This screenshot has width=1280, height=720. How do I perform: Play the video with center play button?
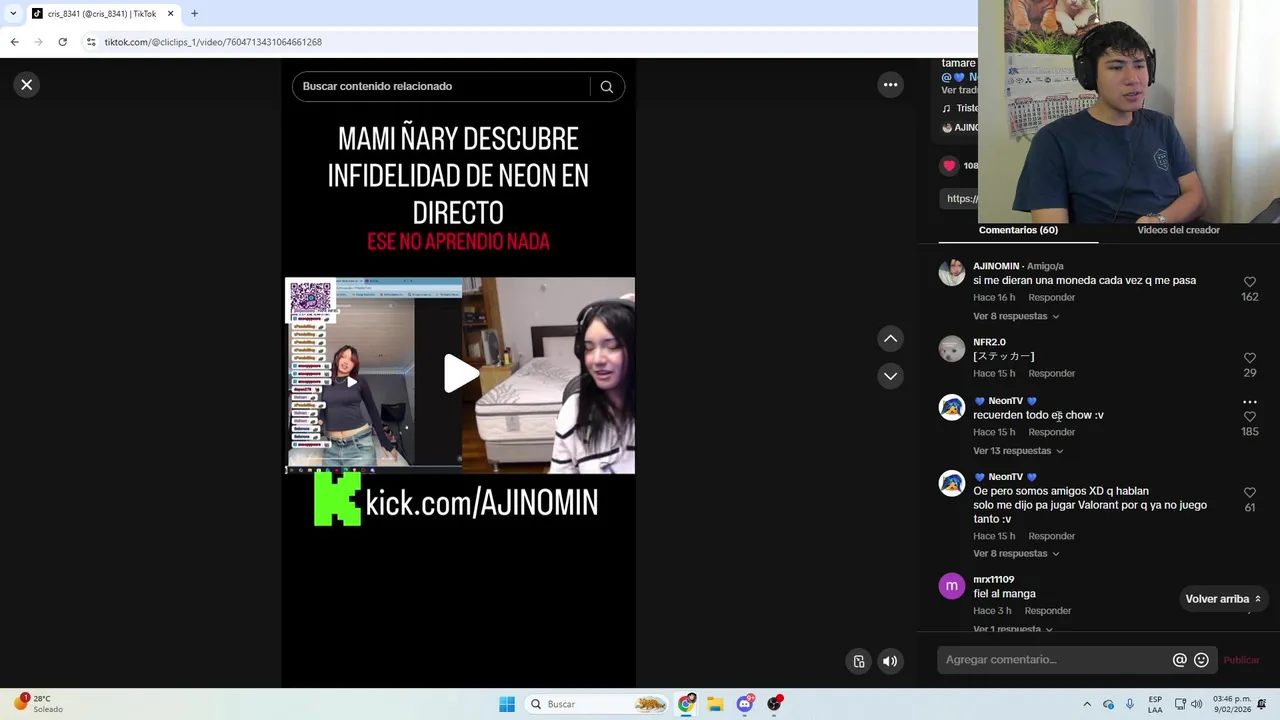[x=460, y=374]
